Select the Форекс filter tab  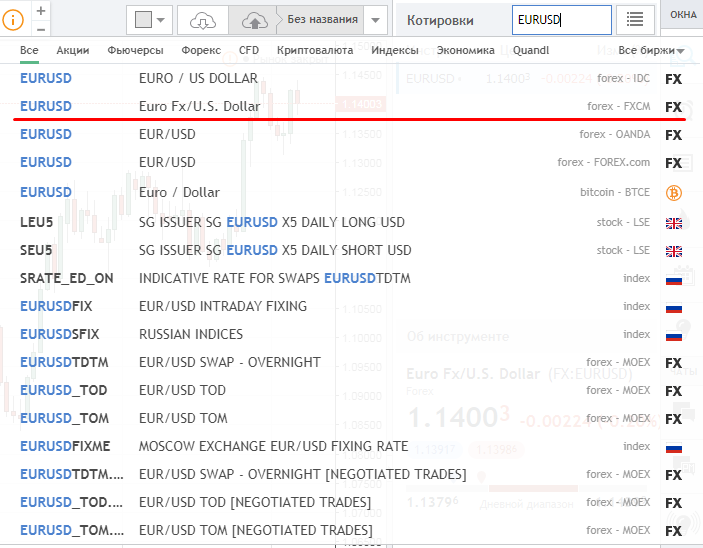pyautogui.click(x=201, y=50)
